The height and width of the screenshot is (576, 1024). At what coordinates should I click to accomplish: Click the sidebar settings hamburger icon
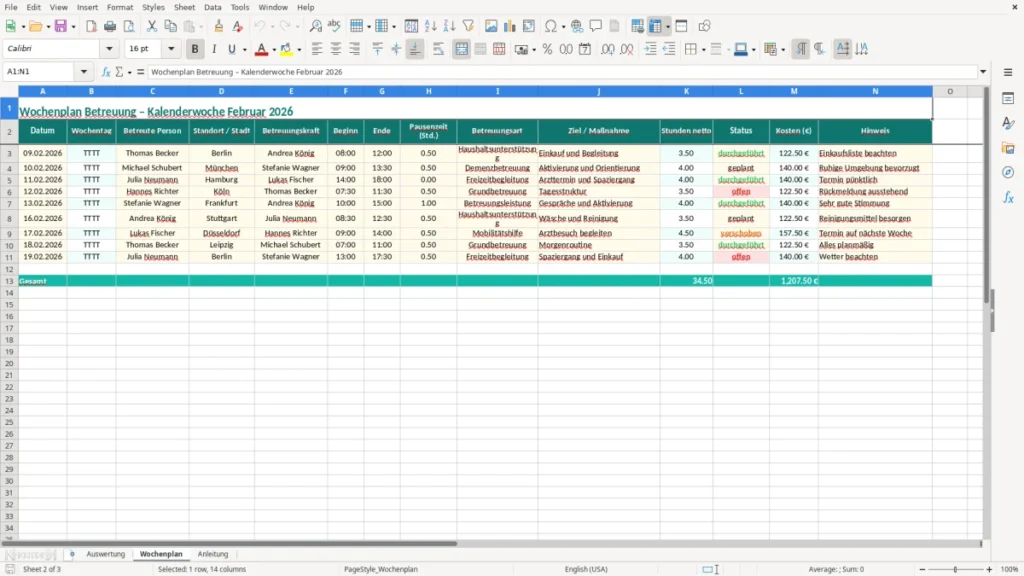(x=1008, y=72)
